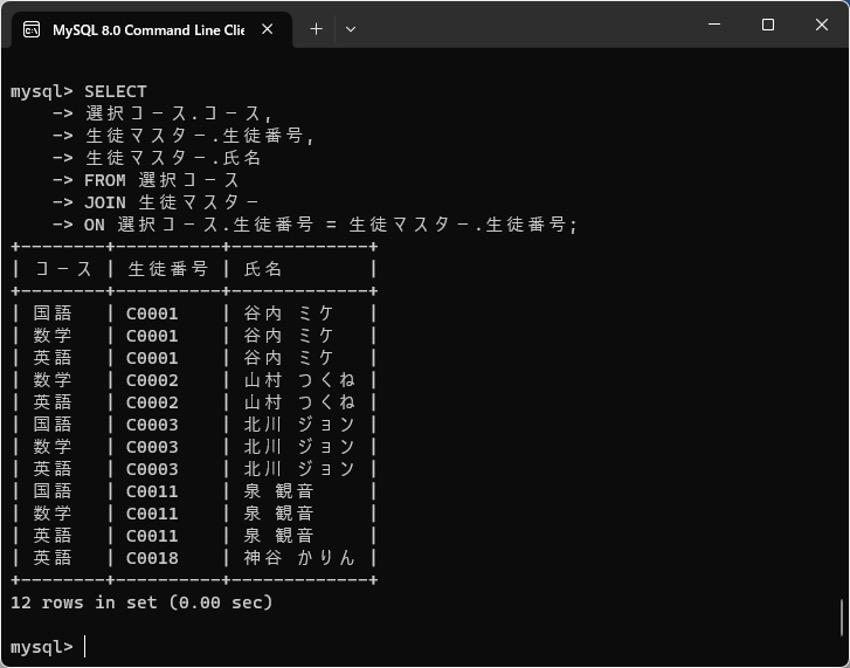
Task: Click the '生徒番号' column header
Action: (x=168, y=269)
